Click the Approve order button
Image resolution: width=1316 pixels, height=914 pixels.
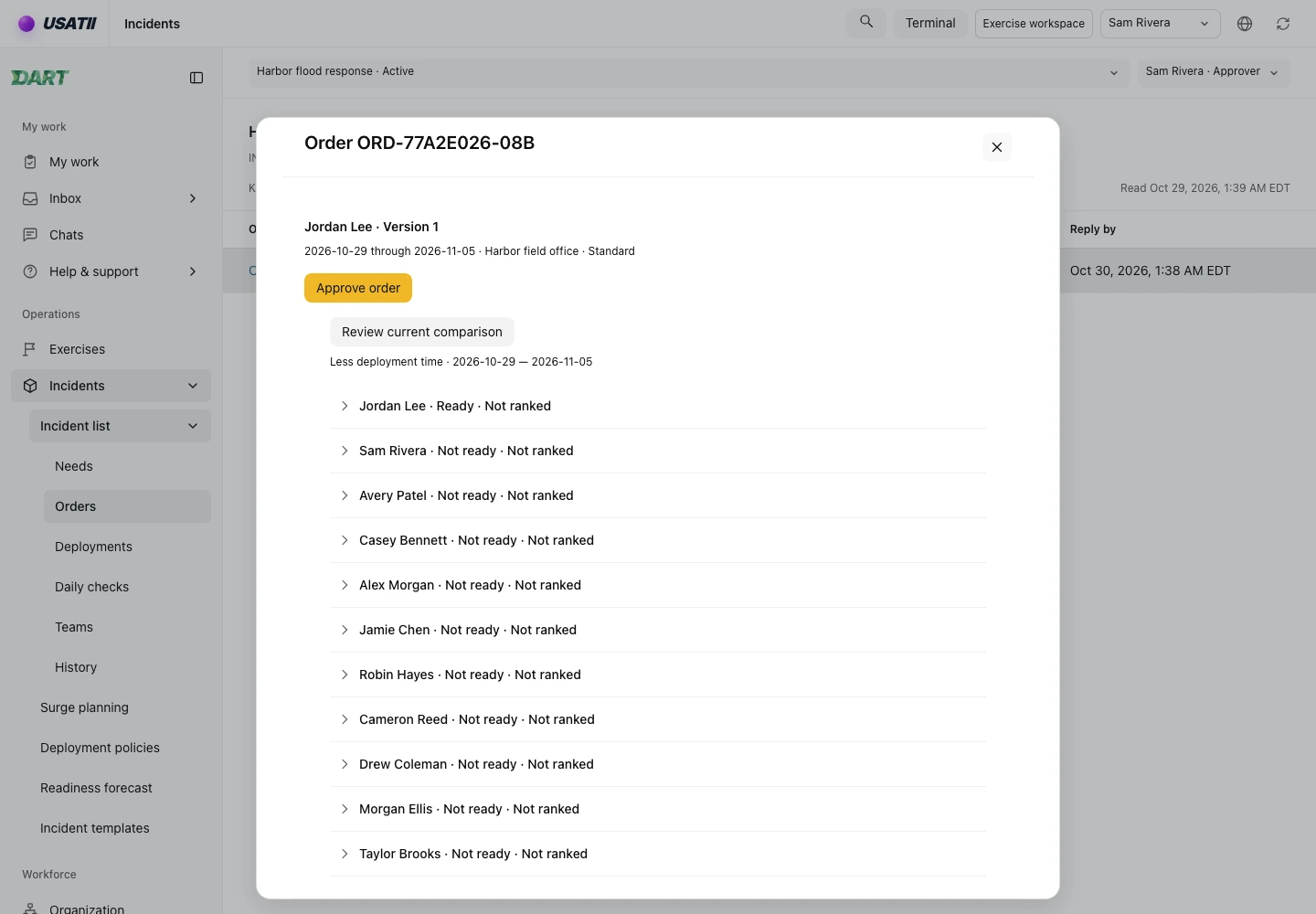pyautogui.click(x=358, y=288)
